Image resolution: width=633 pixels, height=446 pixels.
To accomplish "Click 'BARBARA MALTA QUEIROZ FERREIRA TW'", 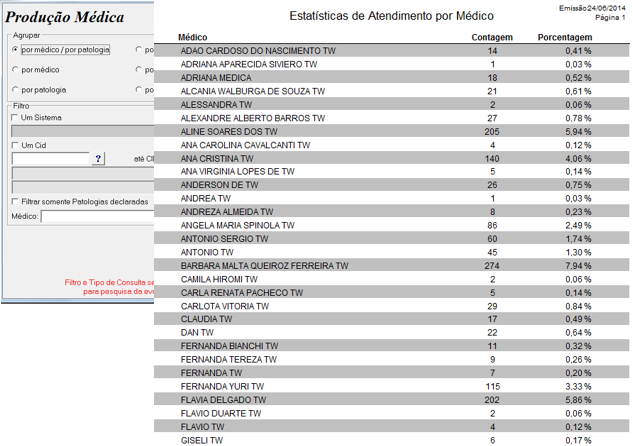I will tap(391, 266).
